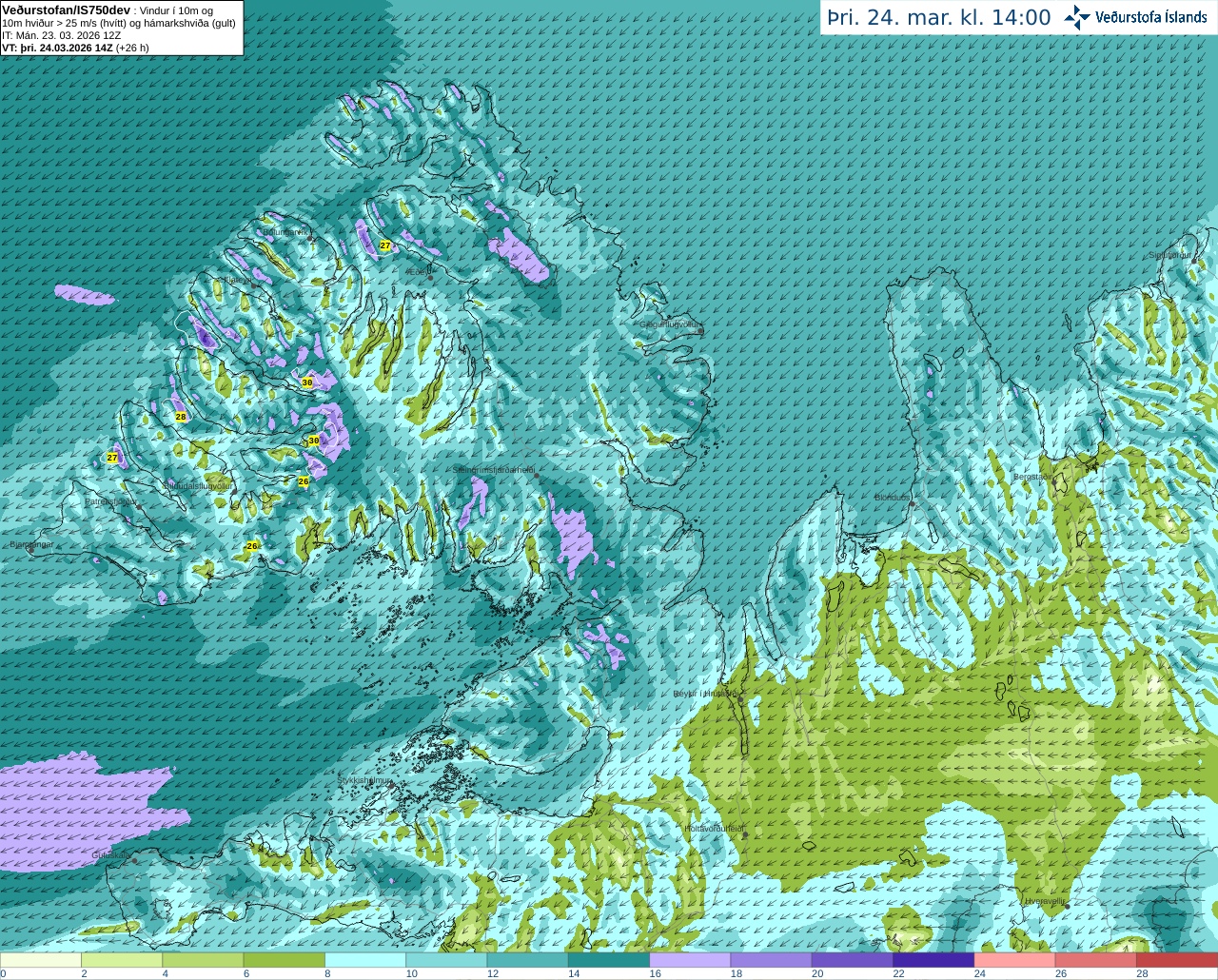Select the 27 gust marker near Æðey

pos(385,245)
